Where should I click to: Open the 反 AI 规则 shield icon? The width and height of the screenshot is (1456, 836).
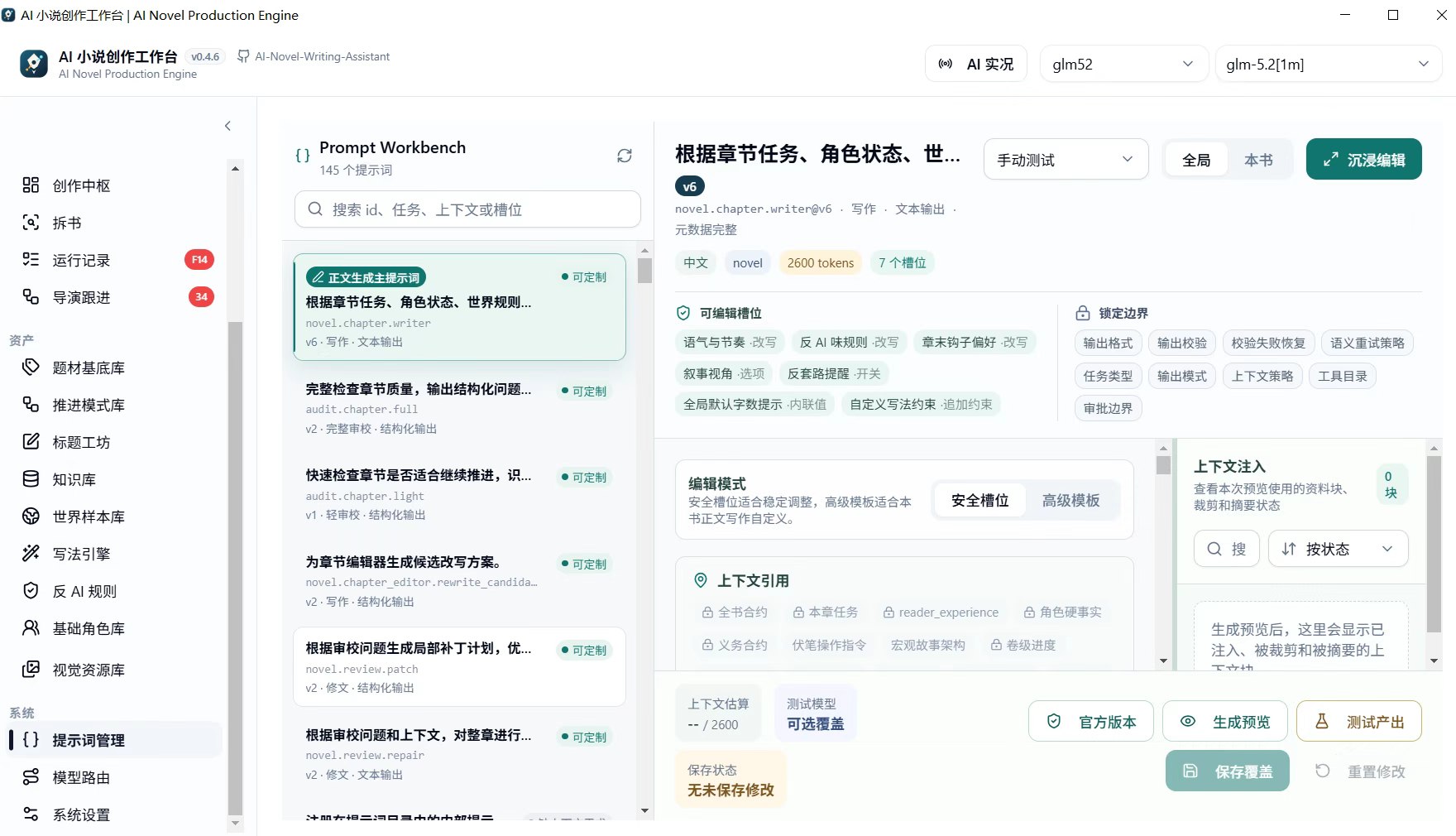[31, 591]
